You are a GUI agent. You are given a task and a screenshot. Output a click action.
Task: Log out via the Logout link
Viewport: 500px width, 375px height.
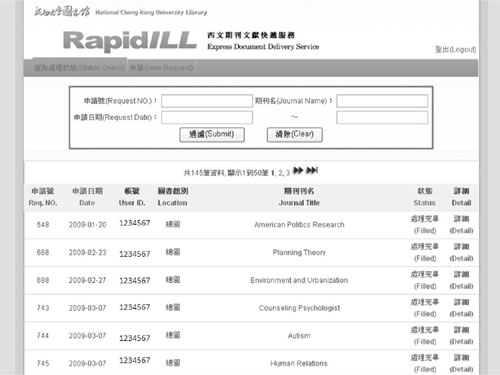point(456,50)
